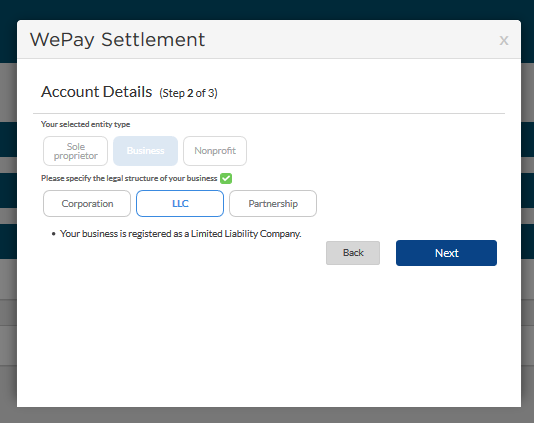Click the Account Details heading
This screenshot has height=423, width=534.
point(97,92)
